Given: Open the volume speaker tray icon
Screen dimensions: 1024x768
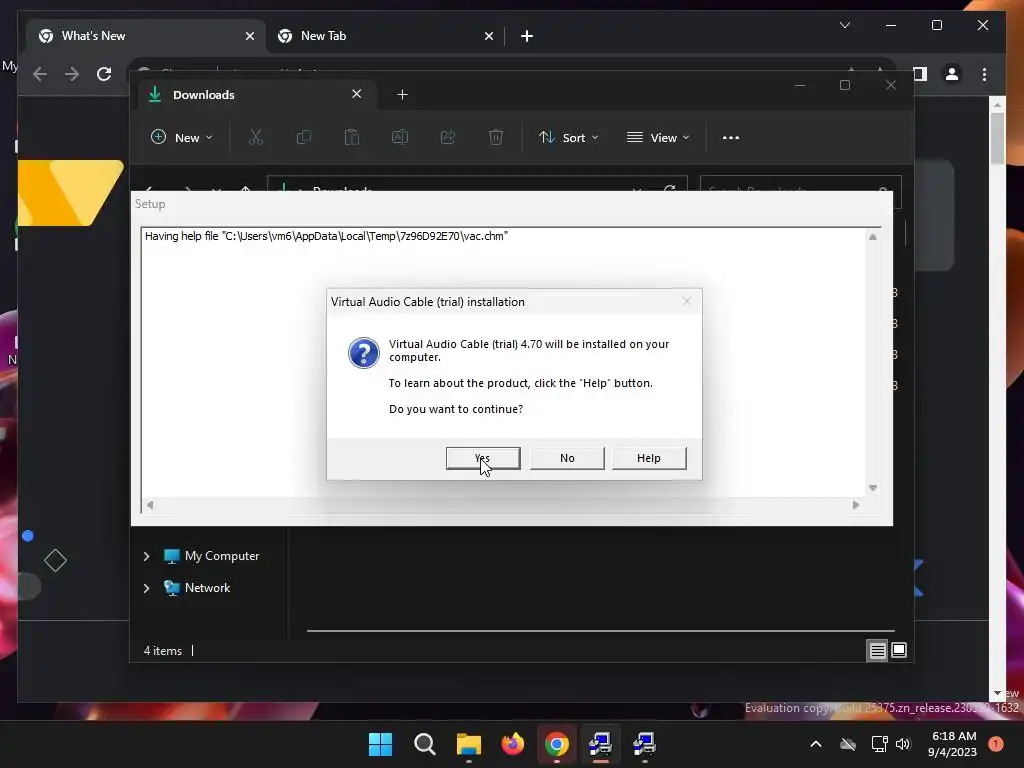Looking at the screenshot, I should 903,744.
